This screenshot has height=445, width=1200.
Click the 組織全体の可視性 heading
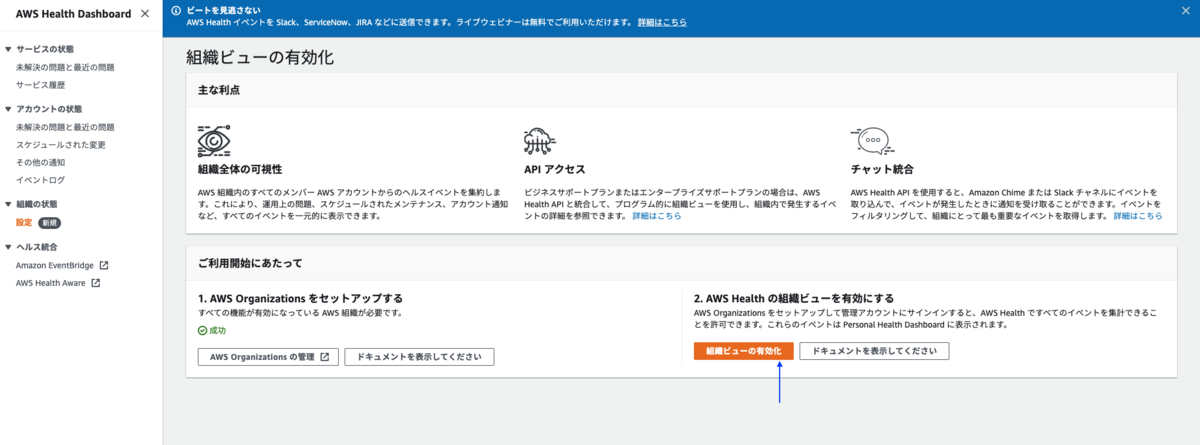240,170
